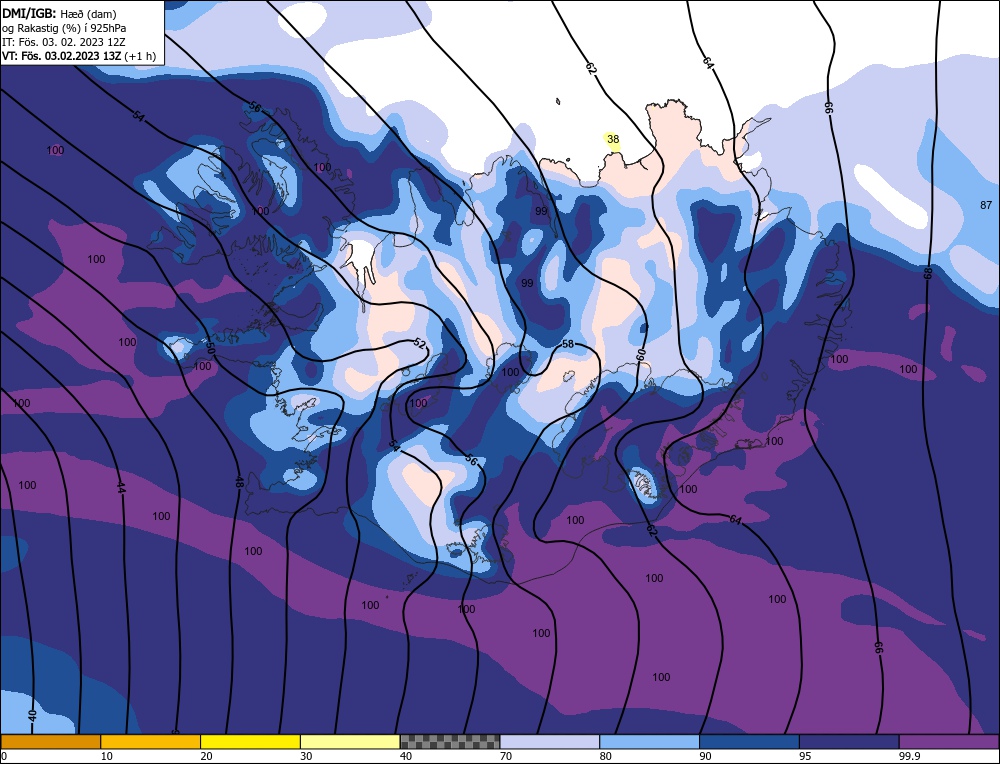
Task: Click the legend tick label '80'
Action: pyautogui.click(x=606, y=756)
